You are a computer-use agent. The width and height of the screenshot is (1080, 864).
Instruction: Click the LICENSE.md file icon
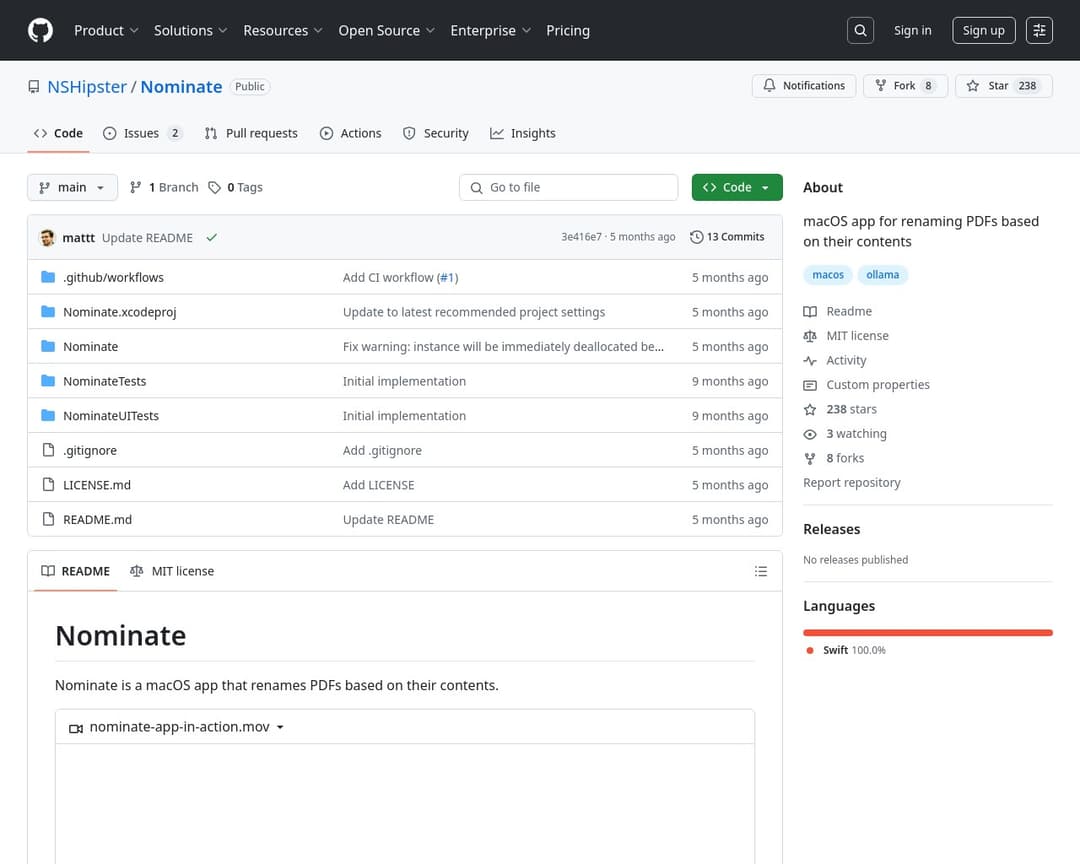pos(48,484)
